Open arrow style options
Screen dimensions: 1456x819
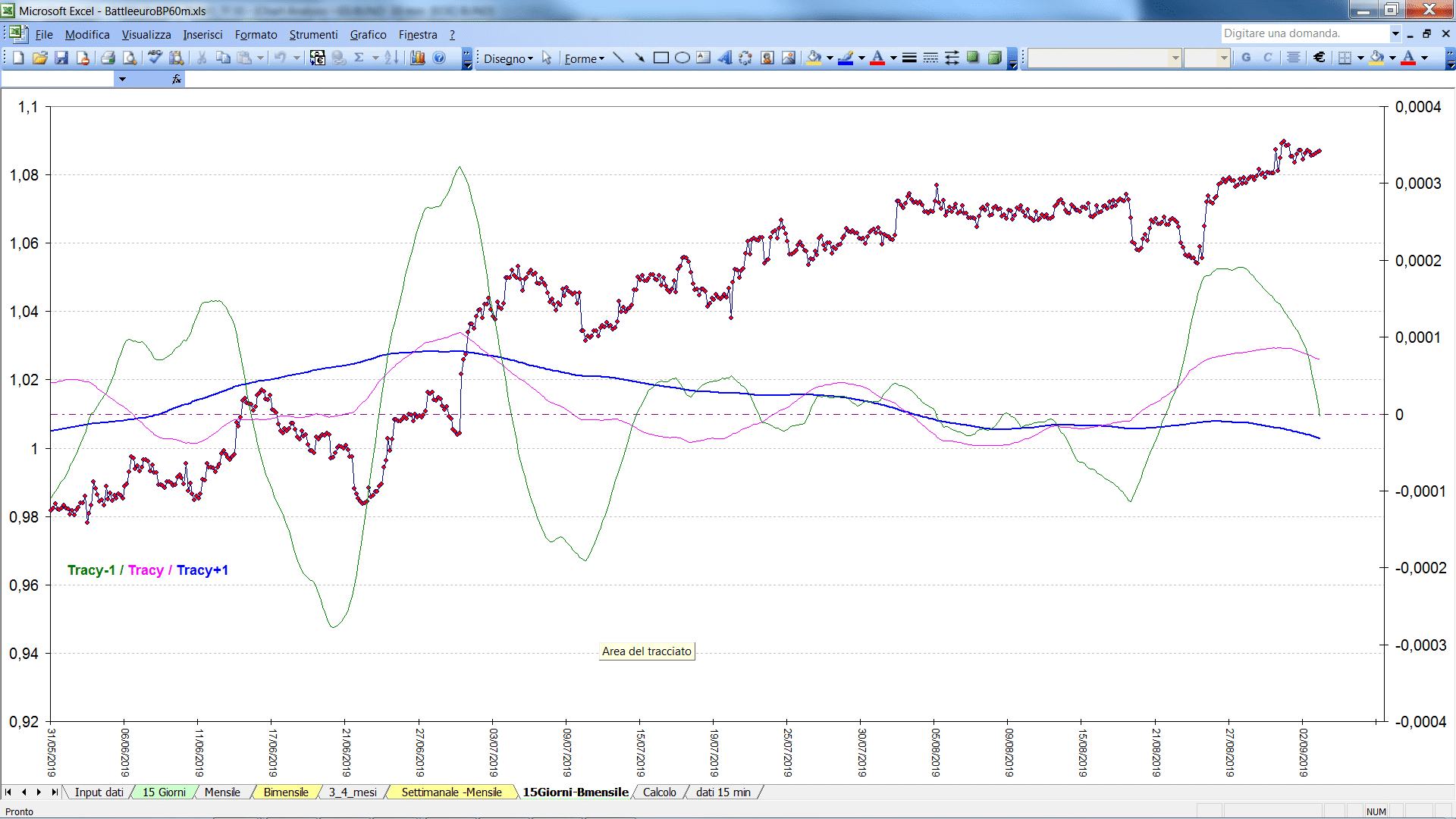pyautogui.click(x=952, y=58)
